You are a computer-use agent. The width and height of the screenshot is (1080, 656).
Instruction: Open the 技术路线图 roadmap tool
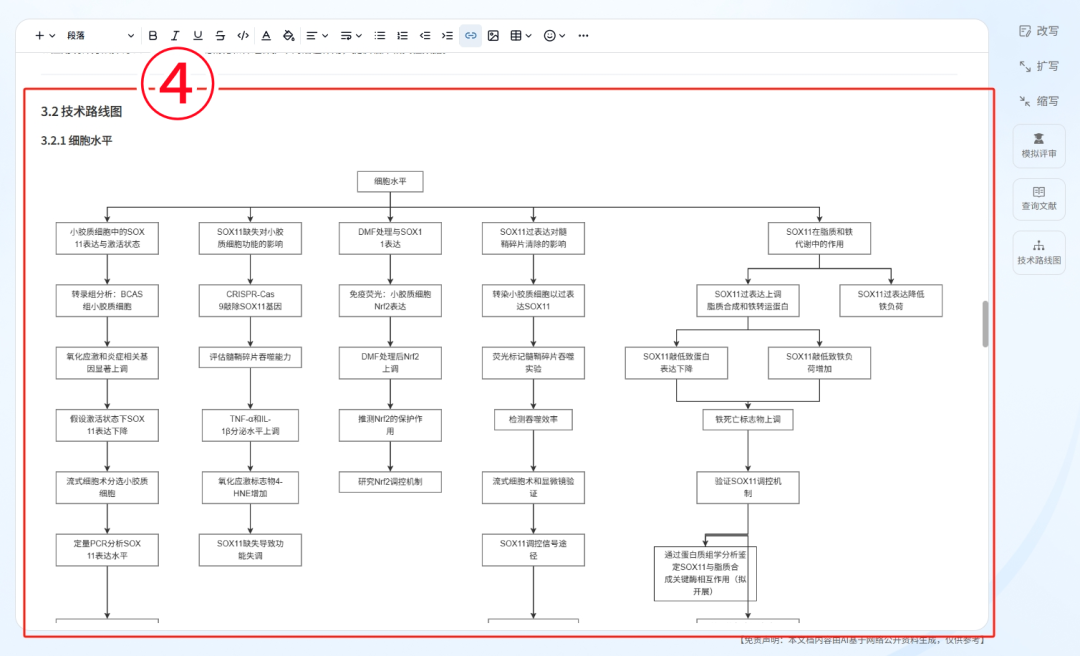[1039, 252]
